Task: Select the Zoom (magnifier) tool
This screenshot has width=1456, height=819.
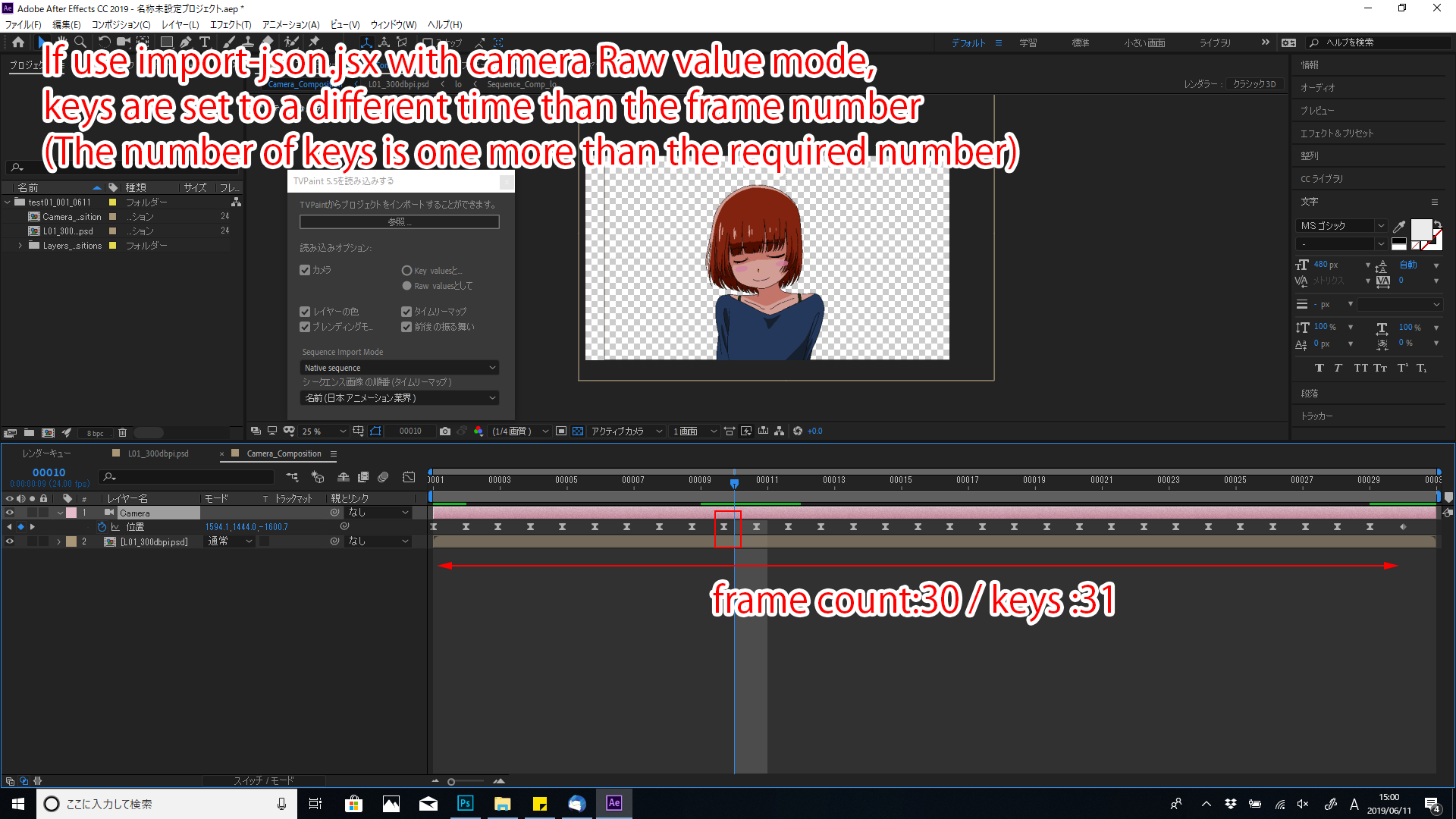Action: click(80, 42)
